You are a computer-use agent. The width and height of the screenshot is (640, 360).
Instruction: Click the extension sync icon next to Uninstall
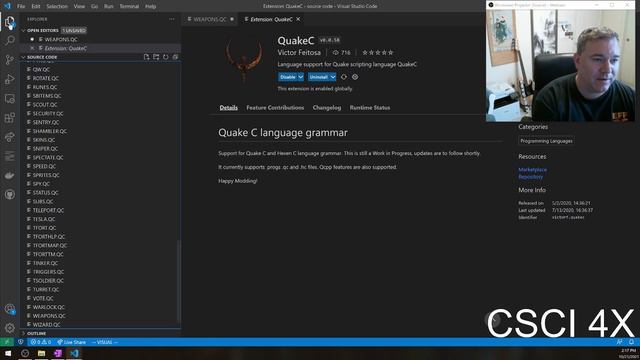tap(344, 77)
